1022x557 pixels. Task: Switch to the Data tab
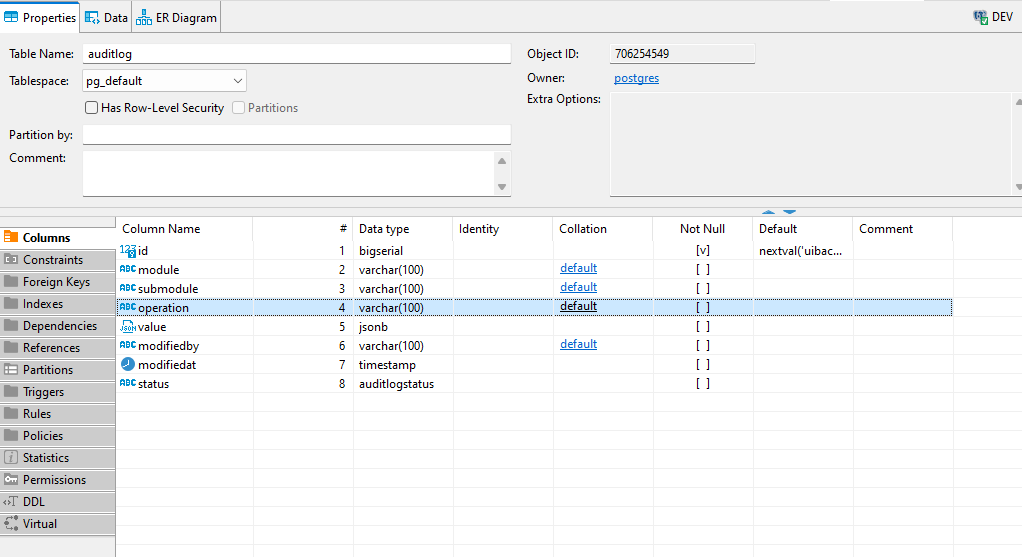[105, 17]
